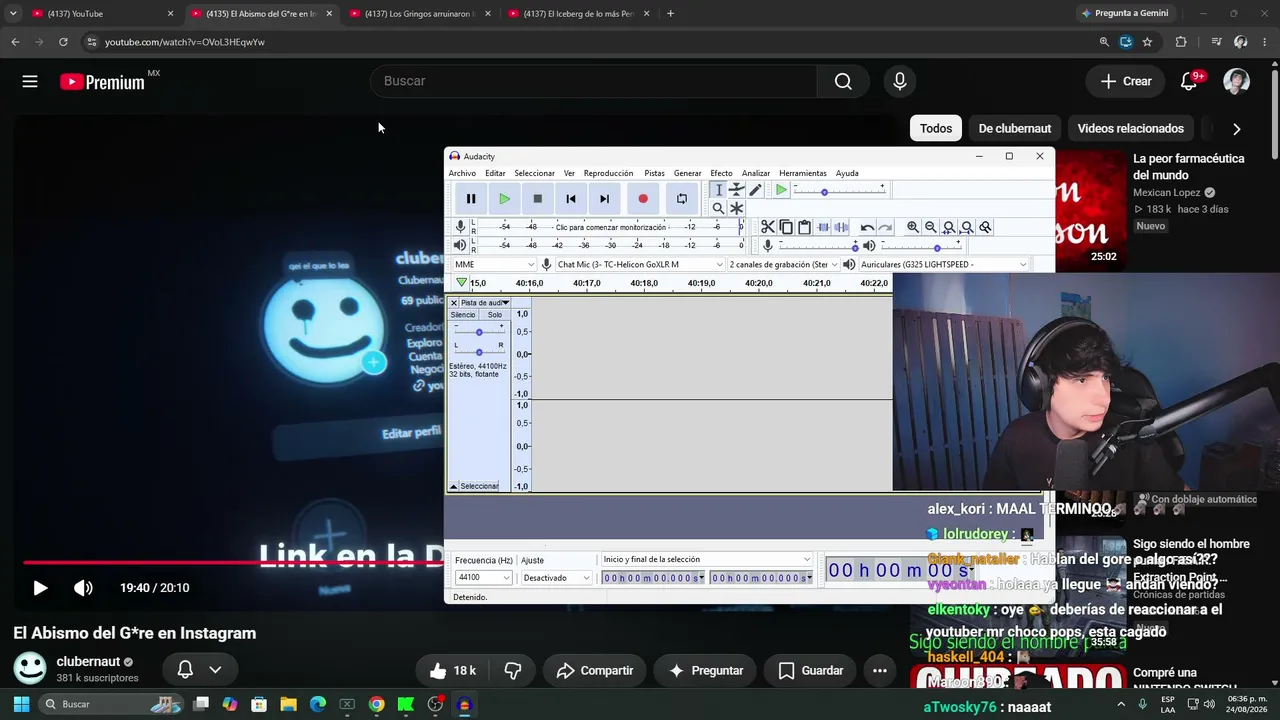Zoom in on the Audacity timeline
Viewport: 1280px width, 720px height.
913,227
